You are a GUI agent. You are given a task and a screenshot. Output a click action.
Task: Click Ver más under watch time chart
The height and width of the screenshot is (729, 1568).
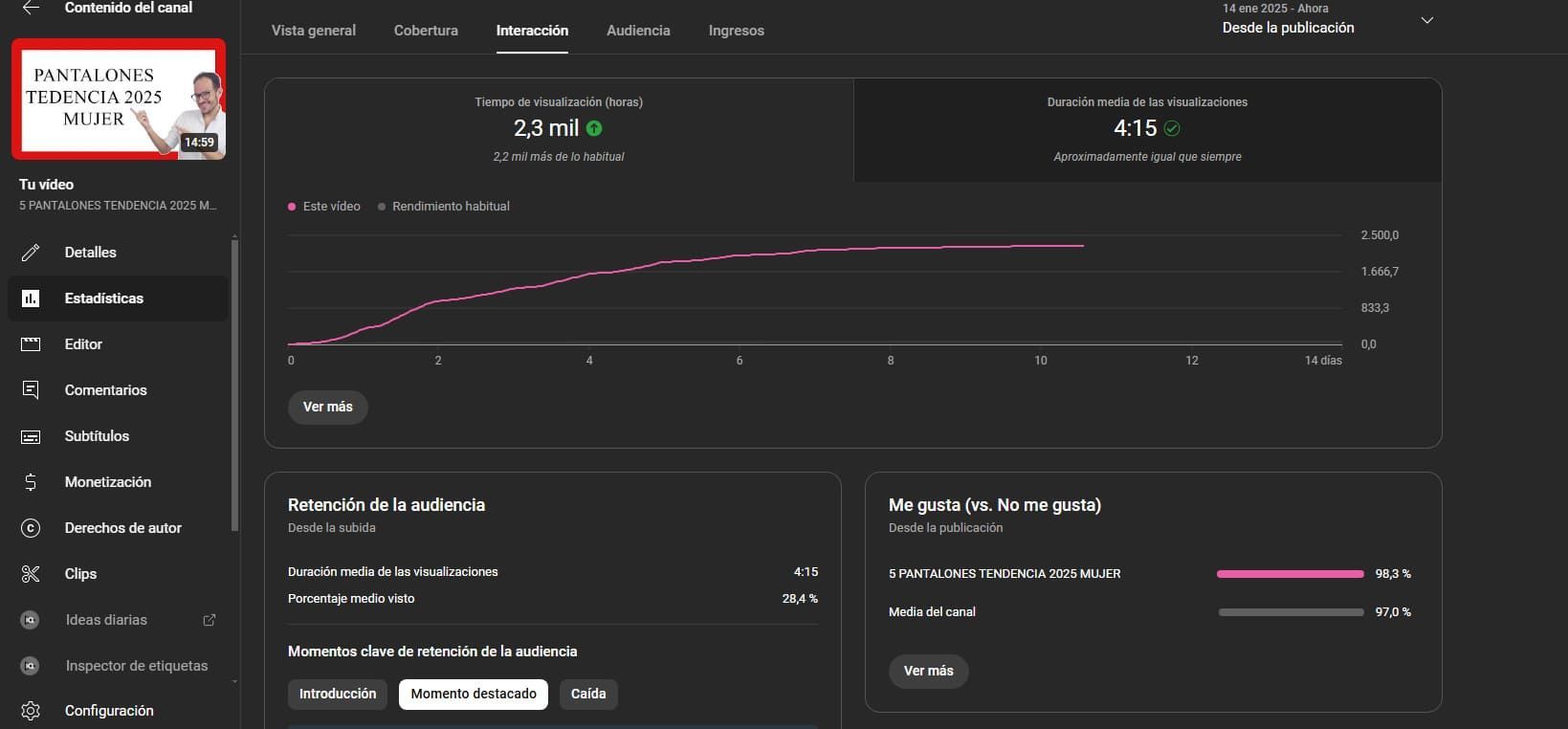click(328, 407)
